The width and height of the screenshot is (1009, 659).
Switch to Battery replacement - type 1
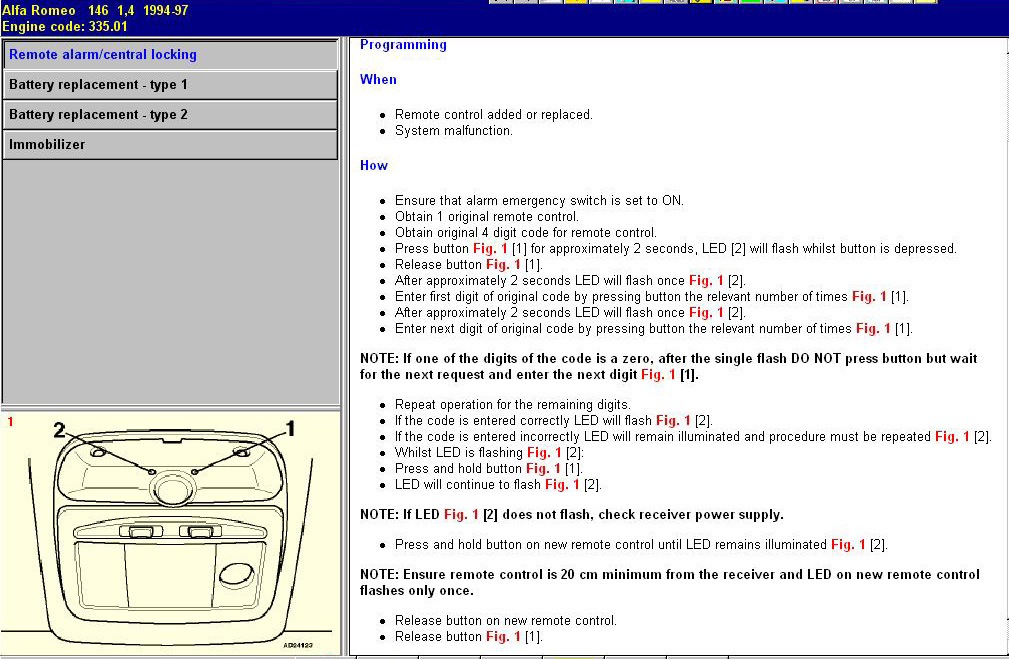point(170,84)
